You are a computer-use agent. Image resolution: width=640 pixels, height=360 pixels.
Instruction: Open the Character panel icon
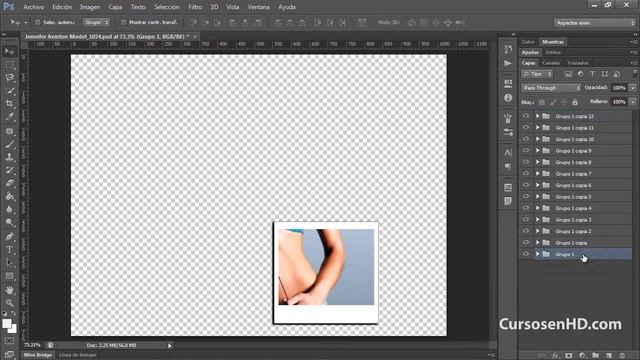508,153
